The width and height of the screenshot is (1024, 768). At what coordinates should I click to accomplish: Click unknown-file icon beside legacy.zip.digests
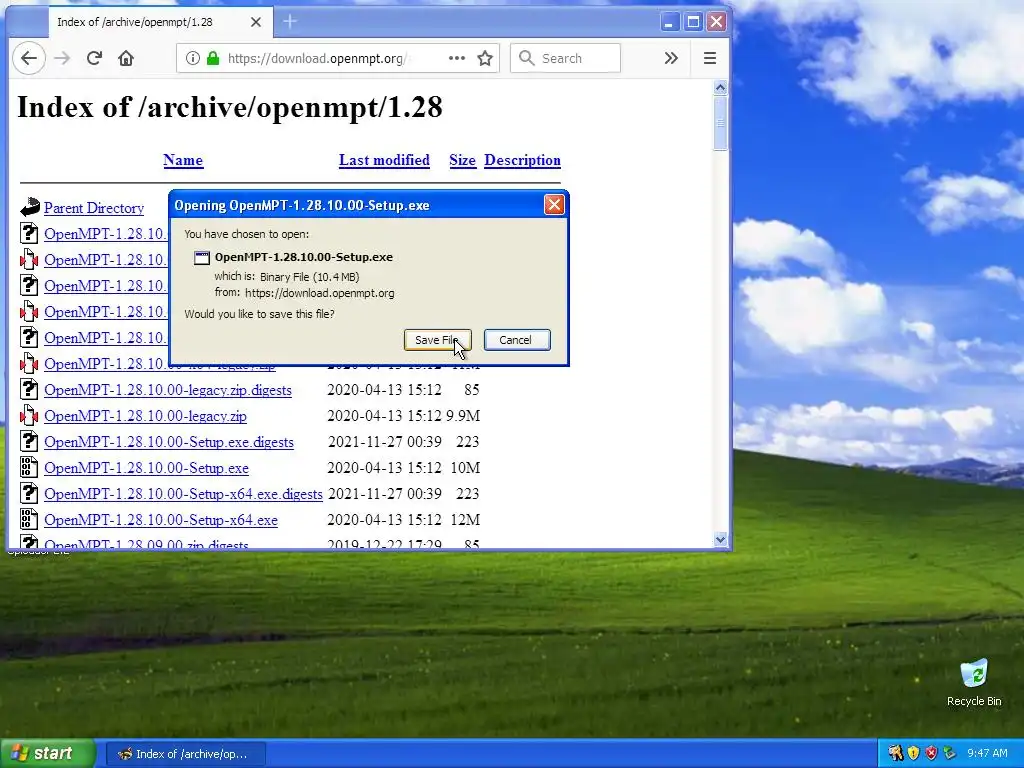[x=29, y=389]
